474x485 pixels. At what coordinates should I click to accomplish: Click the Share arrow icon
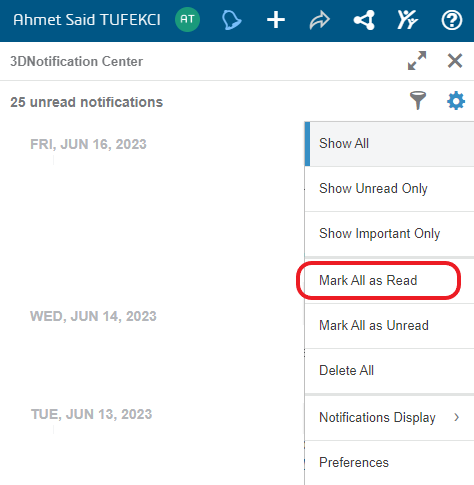click(x=319, y=20)
